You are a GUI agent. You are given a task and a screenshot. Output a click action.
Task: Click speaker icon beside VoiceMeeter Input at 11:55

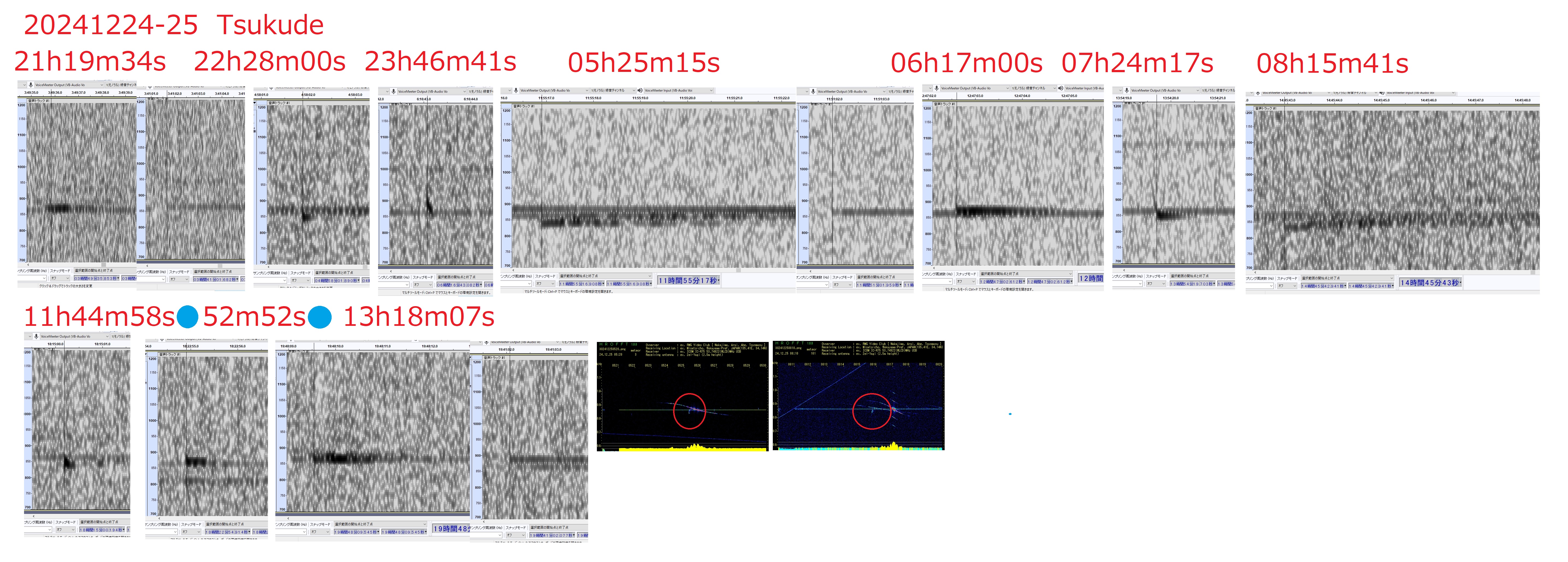coord(640,91)
